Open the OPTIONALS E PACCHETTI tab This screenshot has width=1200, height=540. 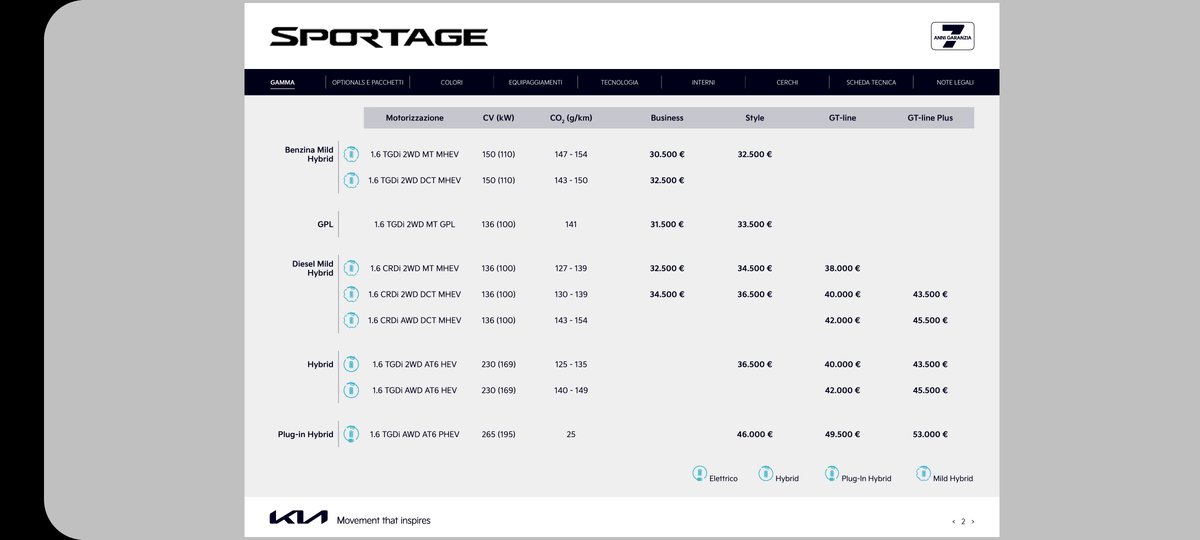pyautogui.click(x=368, y=82)
